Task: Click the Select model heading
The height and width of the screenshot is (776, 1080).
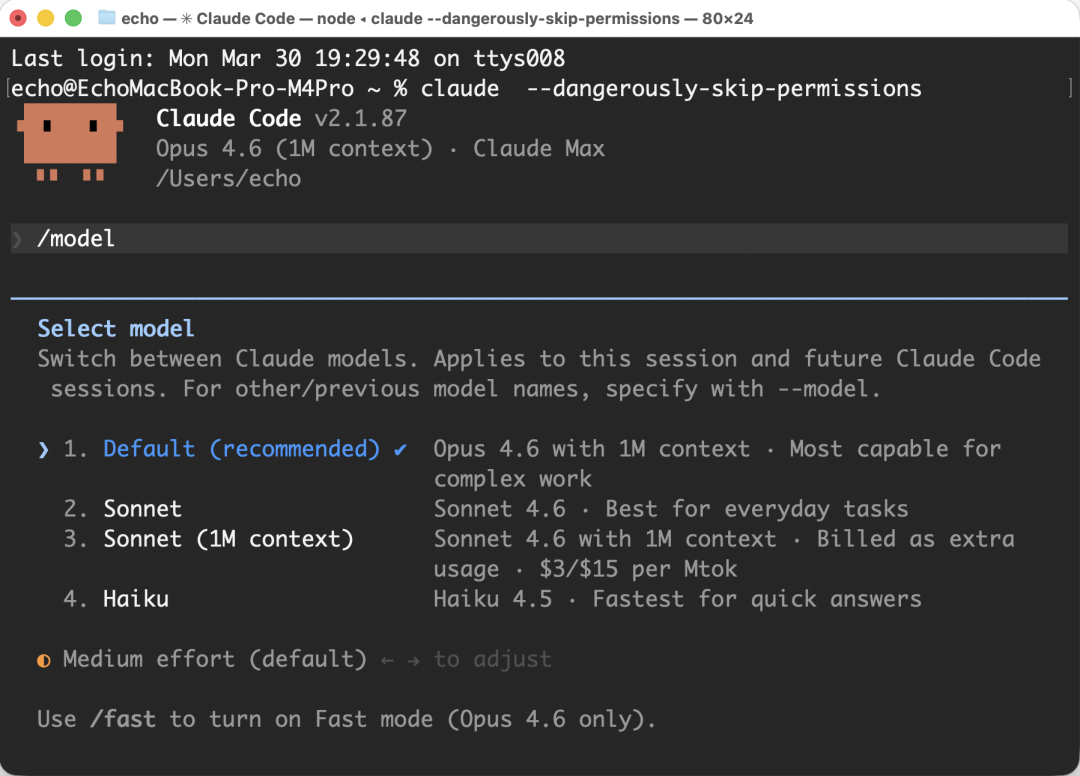Action: 116,329
